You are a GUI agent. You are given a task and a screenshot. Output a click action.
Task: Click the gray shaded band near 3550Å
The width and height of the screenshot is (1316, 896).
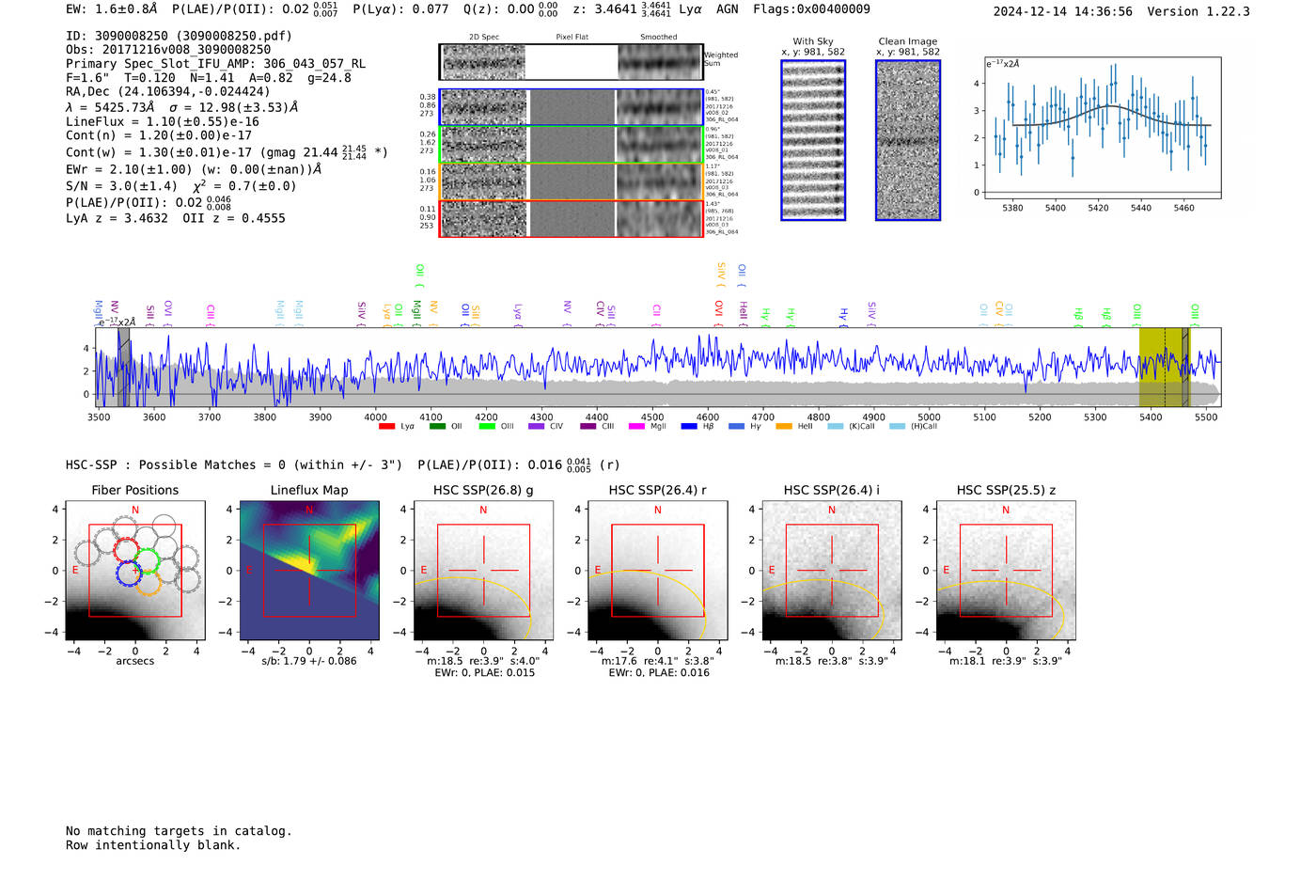(x=124, y=367)
